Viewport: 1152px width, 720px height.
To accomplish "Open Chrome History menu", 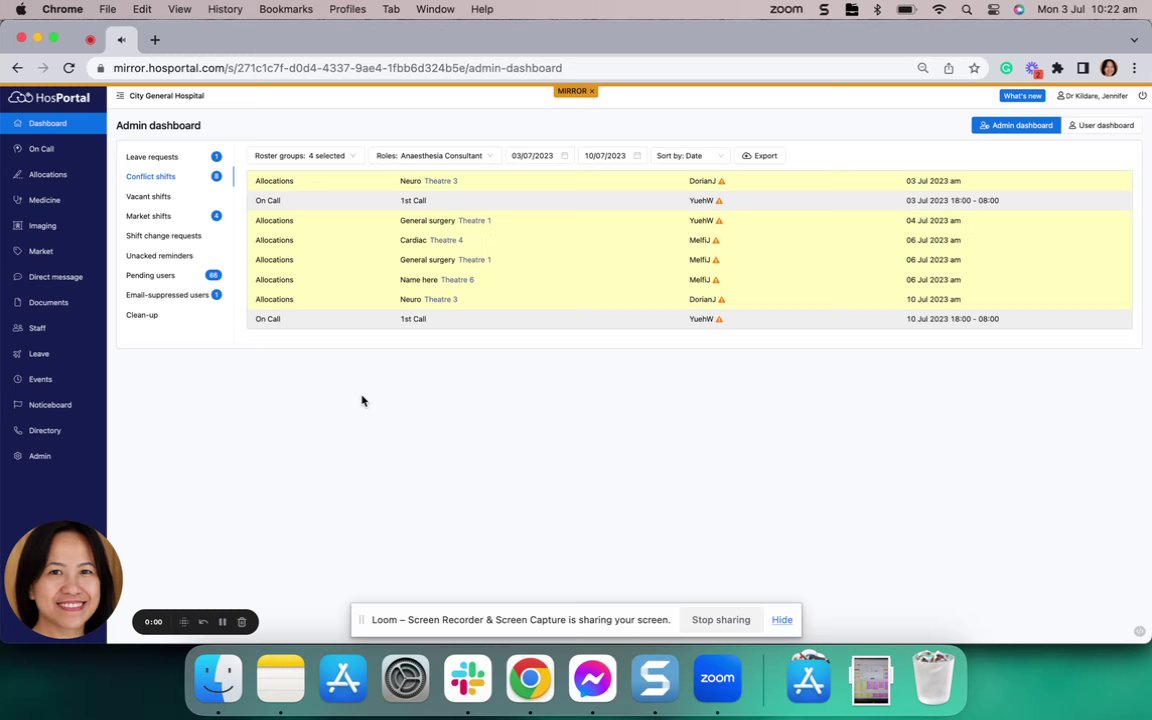I will pos(225,10).
